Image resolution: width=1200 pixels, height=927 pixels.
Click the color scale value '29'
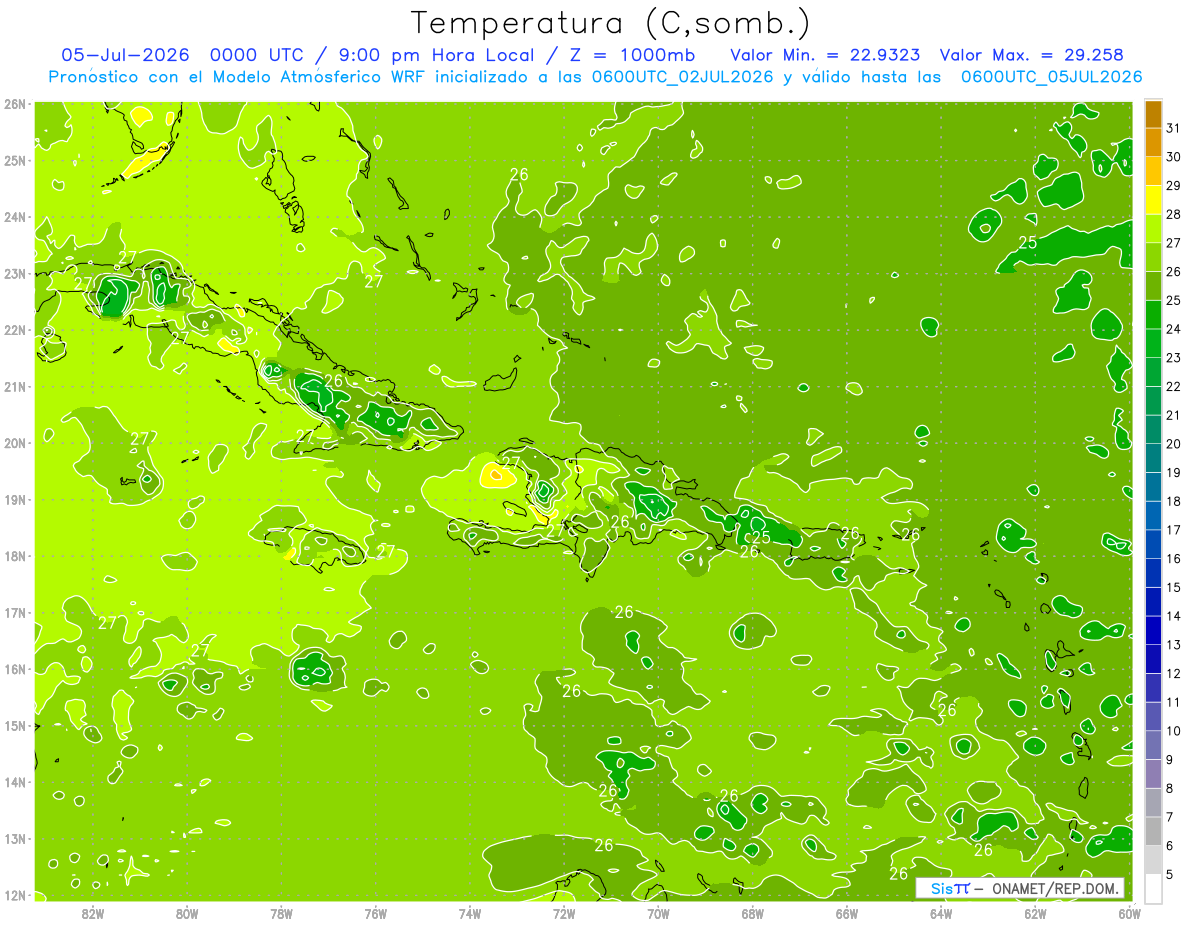pyautogui.click(x=1173, y=185)
